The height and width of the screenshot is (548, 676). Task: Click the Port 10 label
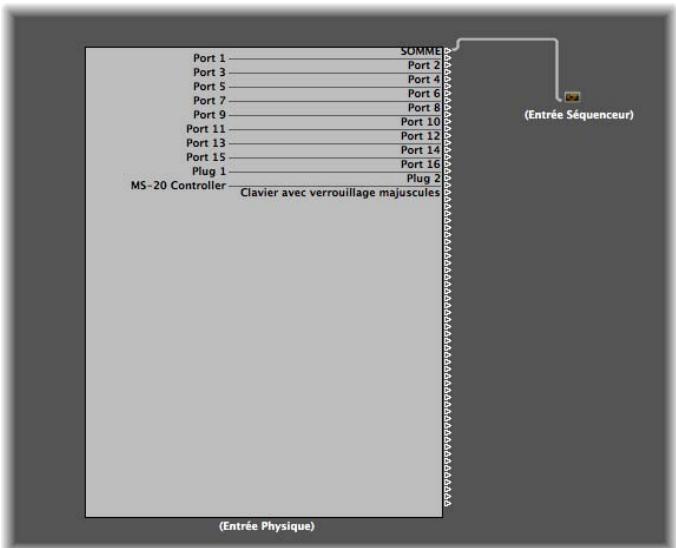(x=420, y=122)
